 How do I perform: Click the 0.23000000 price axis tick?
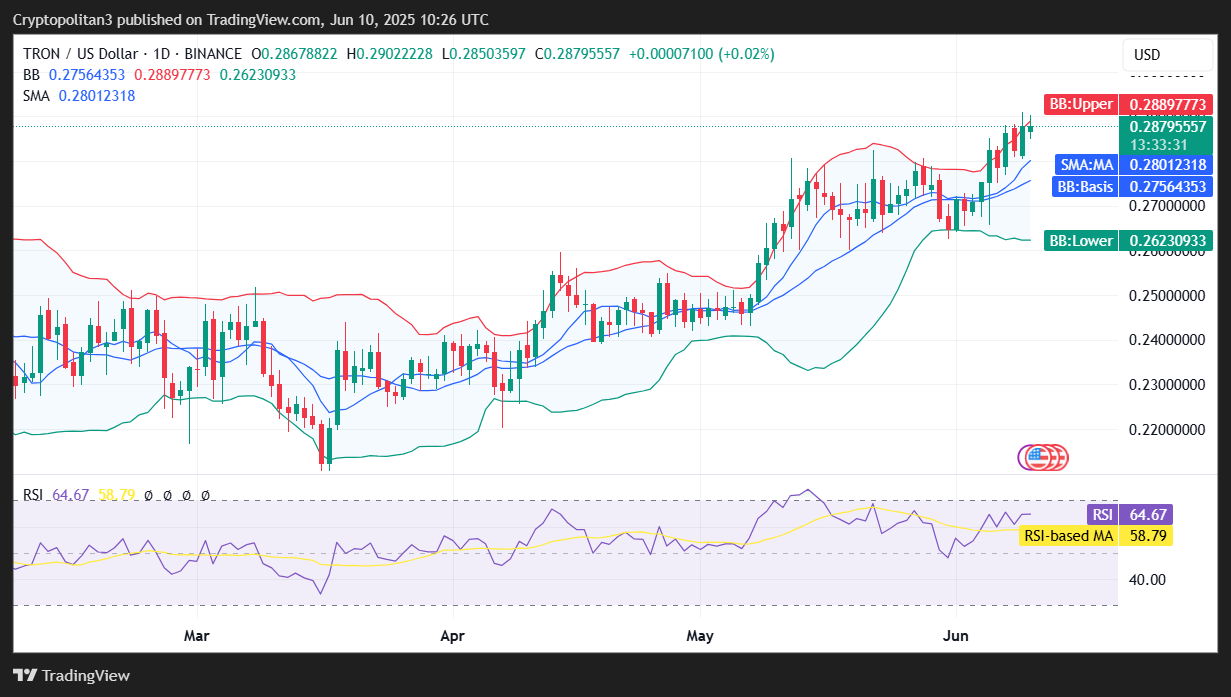(1168, 384)
